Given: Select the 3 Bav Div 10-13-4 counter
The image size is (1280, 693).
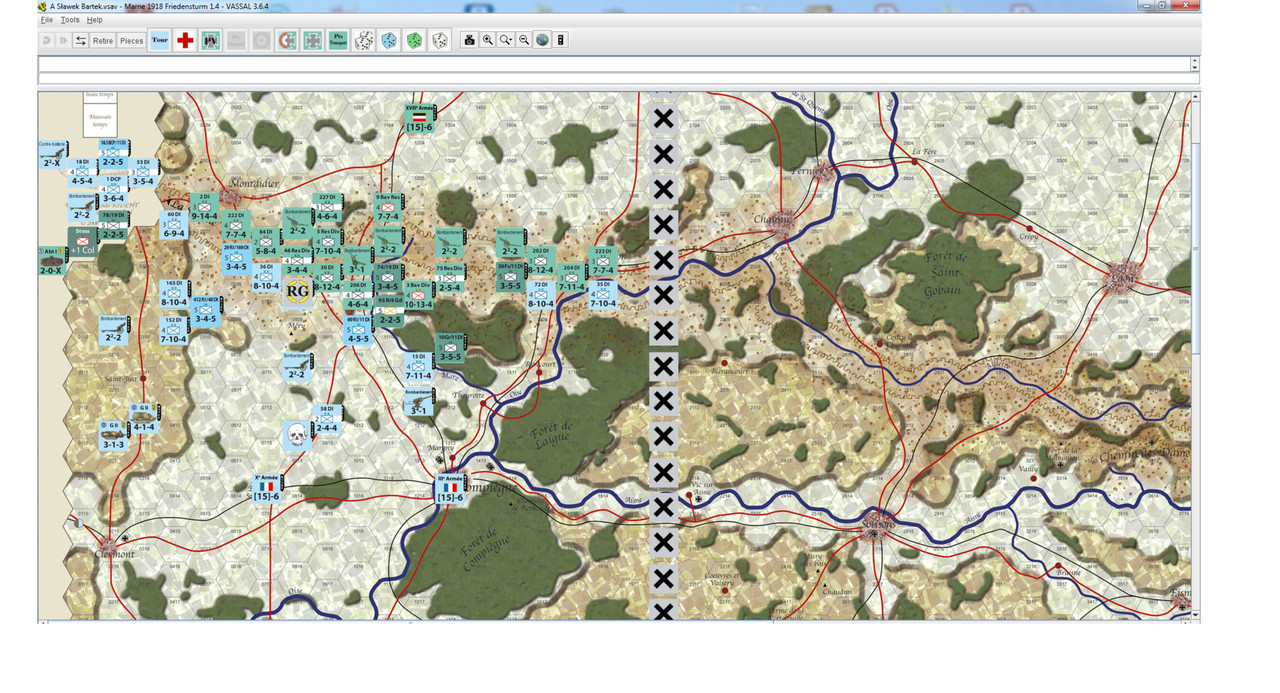Looking at the screenshot, I should click(418, 296).
